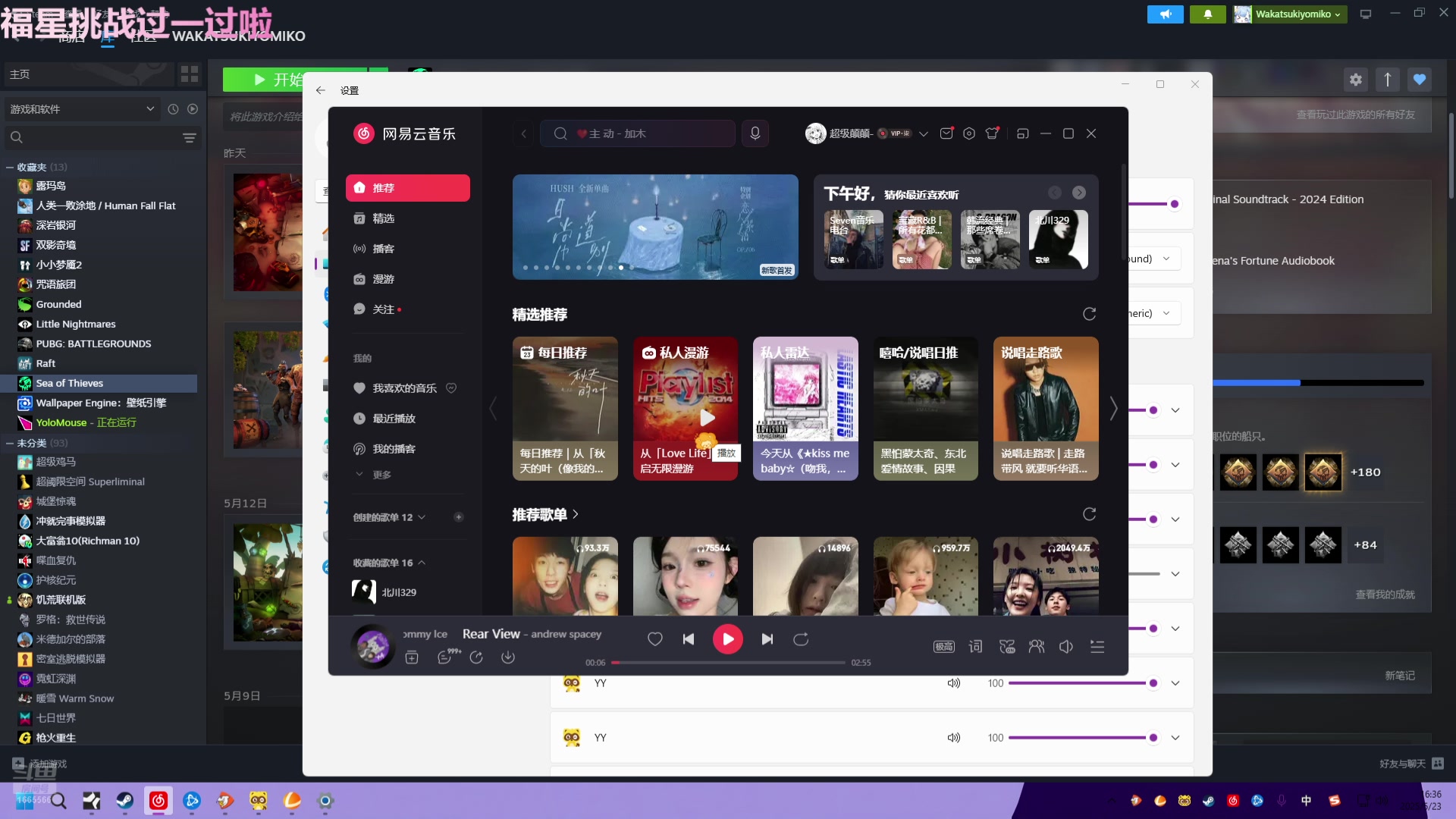Toggle the sound effect ON icon
This screenshot has height=819, width=1456.
point(1007,647)
